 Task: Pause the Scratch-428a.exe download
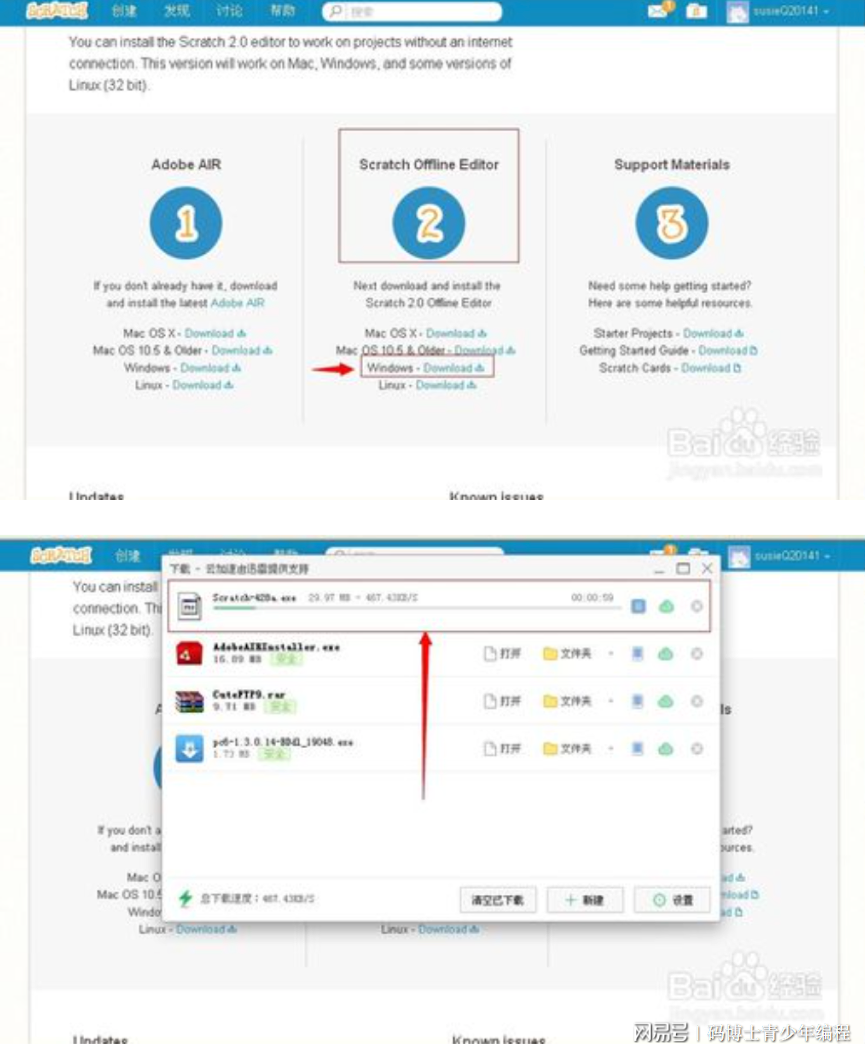pos(638,606)
